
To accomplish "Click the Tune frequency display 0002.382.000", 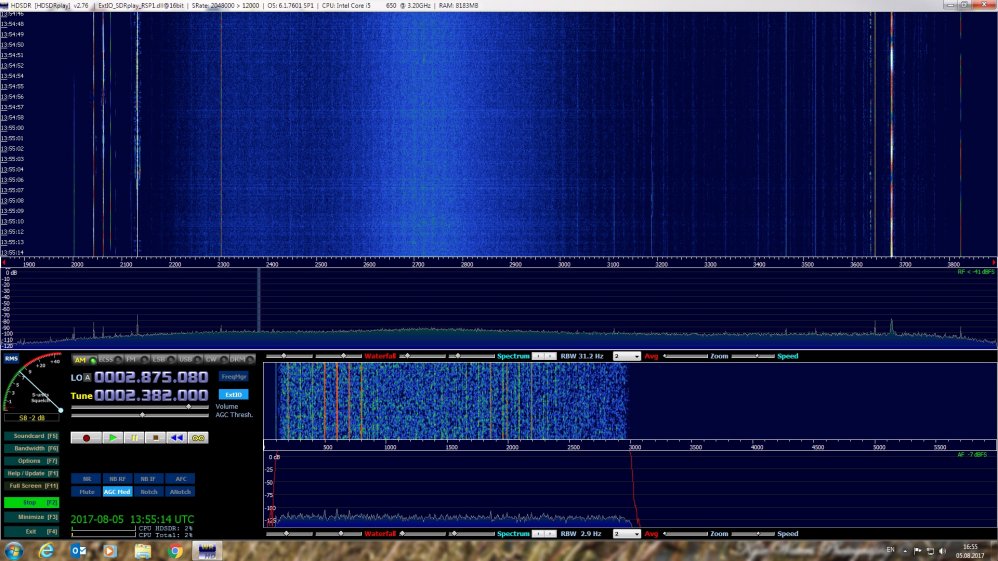I will pos(151,395).
